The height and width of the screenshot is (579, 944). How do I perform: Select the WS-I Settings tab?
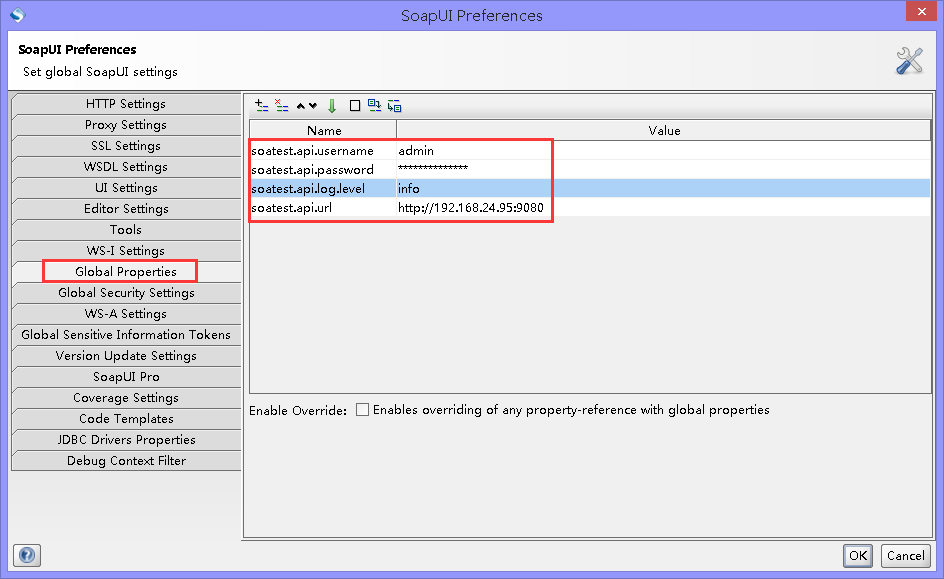click(x=126, y=251)
